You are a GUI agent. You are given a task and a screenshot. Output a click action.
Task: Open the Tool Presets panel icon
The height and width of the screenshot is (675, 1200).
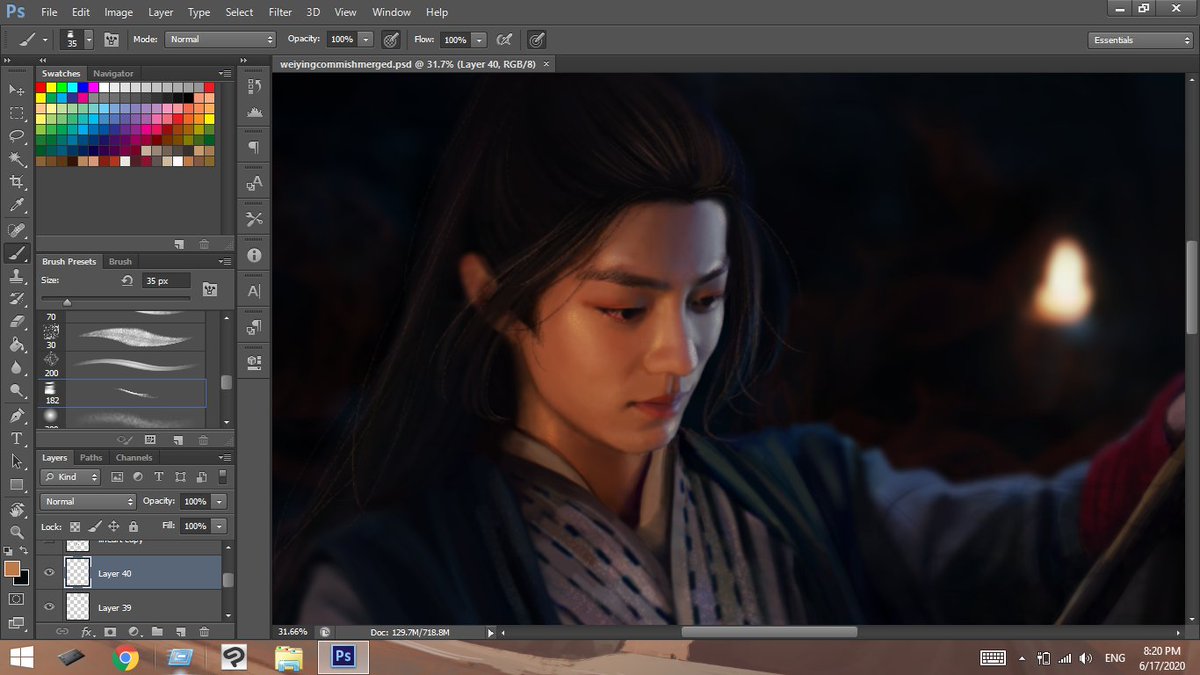pyautogui.click(x=254, y=219)
